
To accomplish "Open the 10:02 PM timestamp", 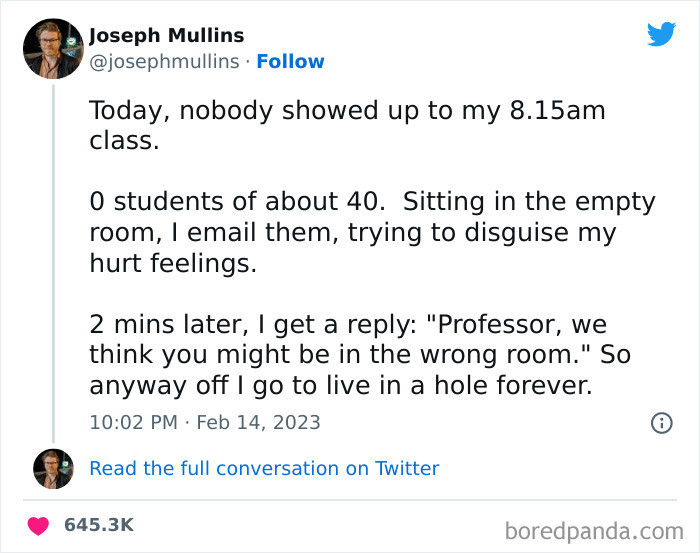I will [132, 422].
